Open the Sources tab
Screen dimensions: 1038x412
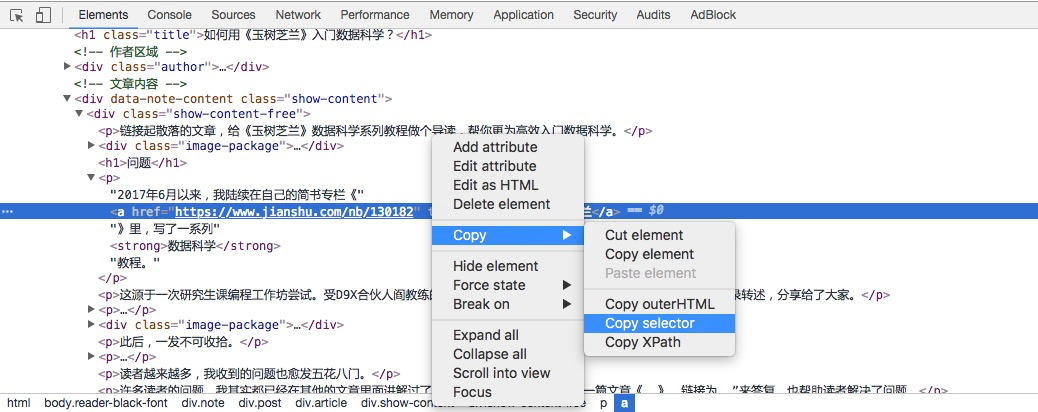coord(233,15)
